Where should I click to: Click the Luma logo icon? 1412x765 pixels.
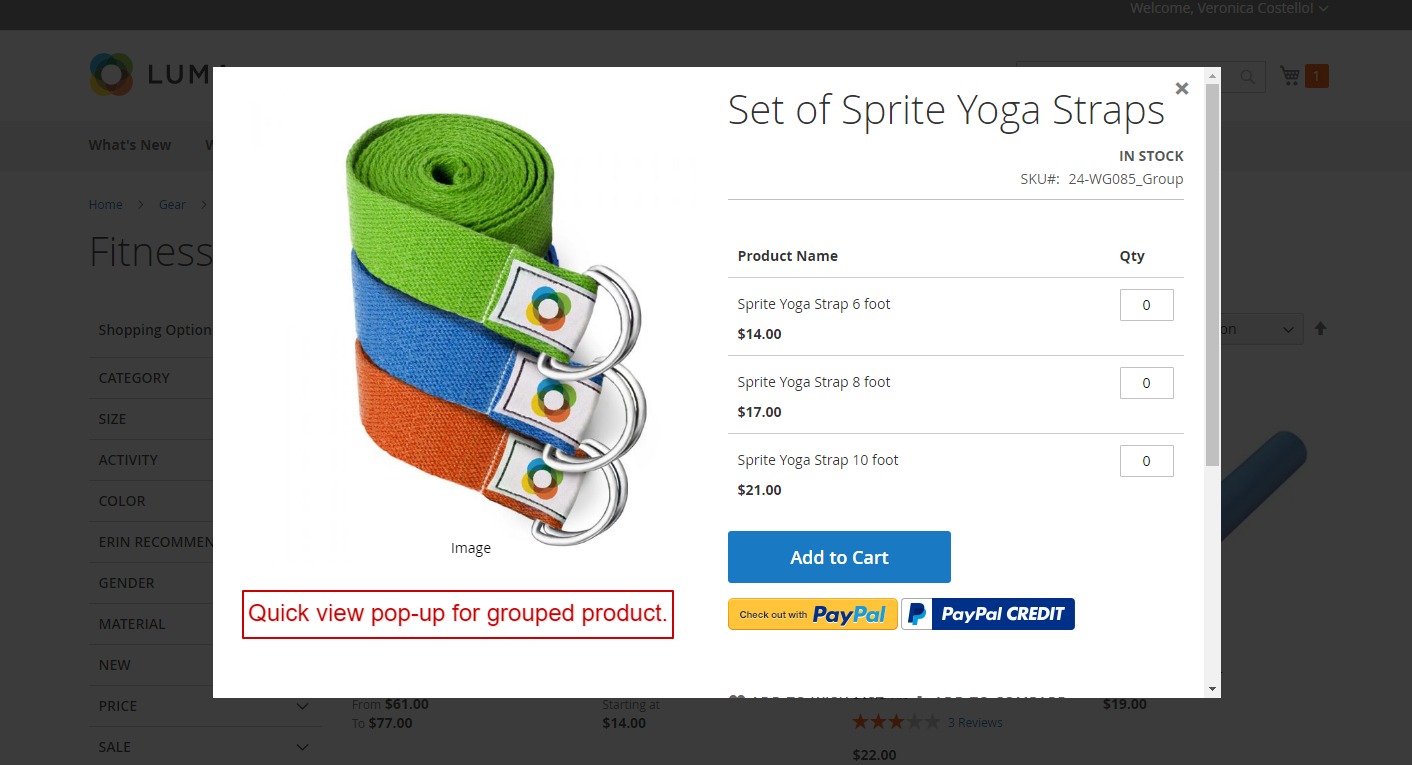(111, 74)
